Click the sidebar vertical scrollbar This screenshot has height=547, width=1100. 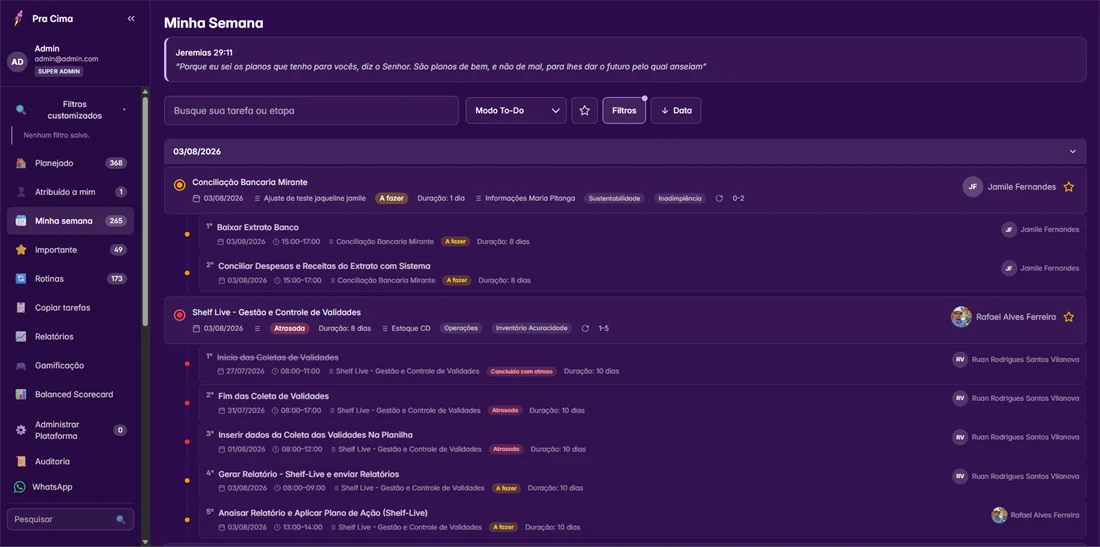(145, 210)
